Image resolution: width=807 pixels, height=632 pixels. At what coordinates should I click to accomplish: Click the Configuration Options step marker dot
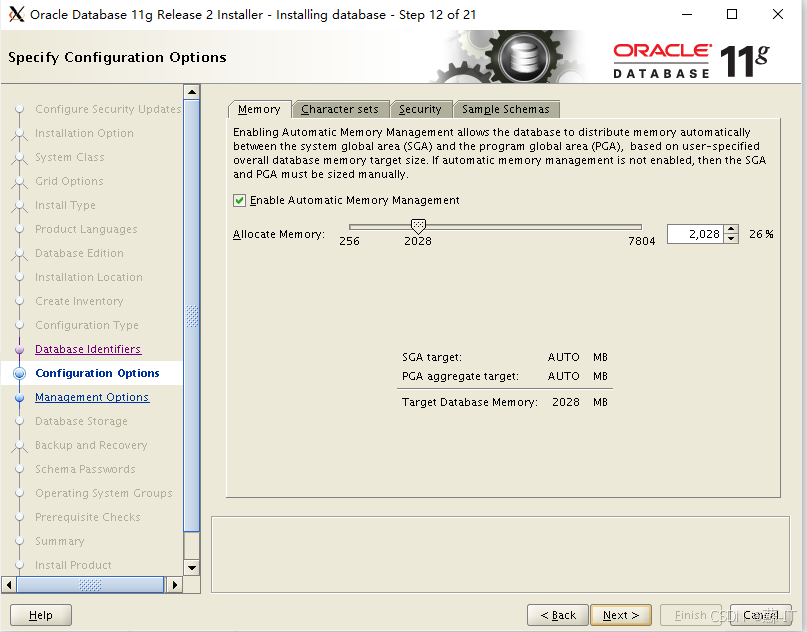click(x=19, y=373)
